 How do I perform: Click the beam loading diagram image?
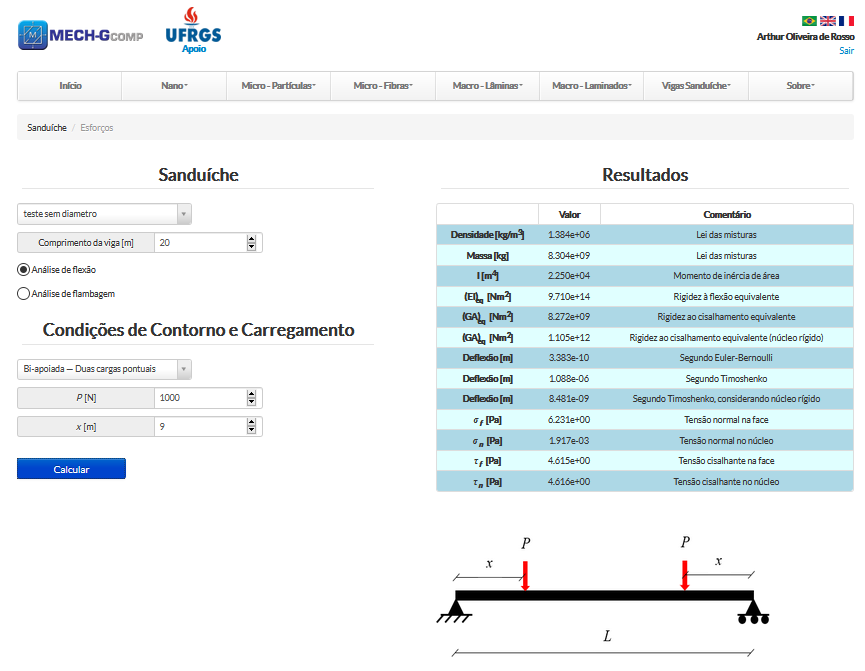point(603,596)
